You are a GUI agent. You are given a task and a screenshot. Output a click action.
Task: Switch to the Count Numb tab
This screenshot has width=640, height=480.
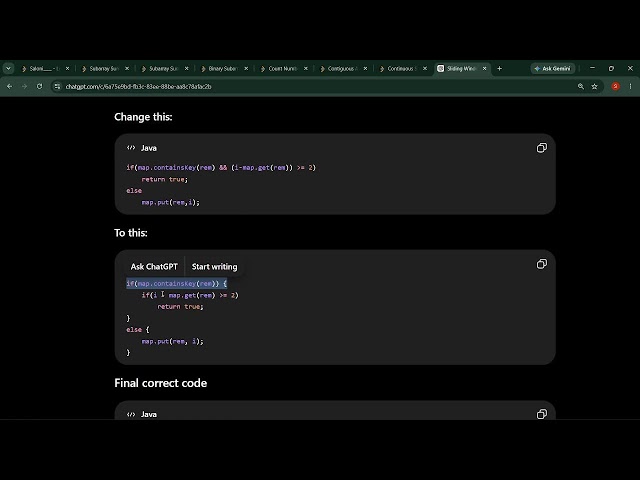click(x=282, y=69)
